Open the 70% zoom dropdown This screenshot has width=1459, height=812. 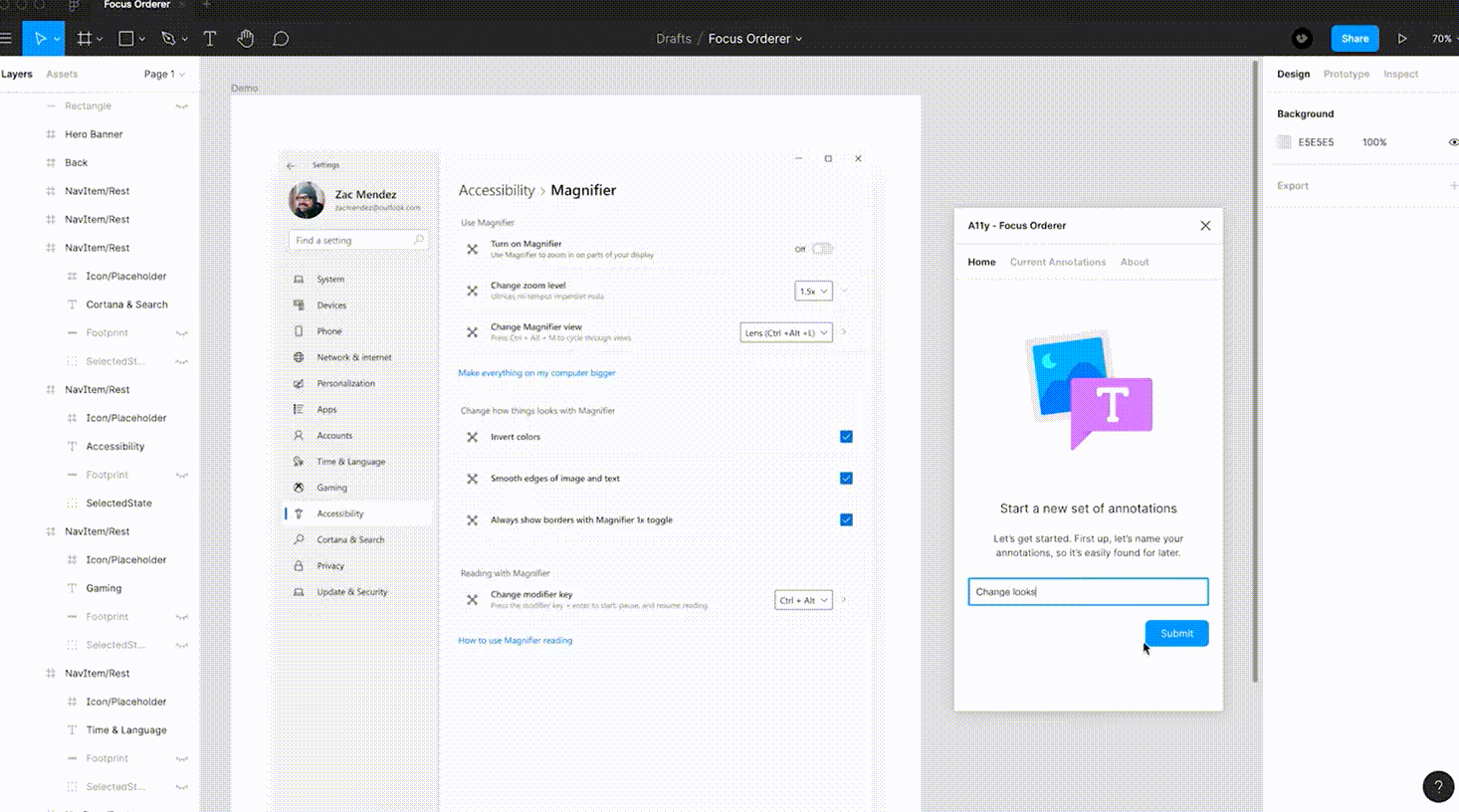[x=1445, y=39]
